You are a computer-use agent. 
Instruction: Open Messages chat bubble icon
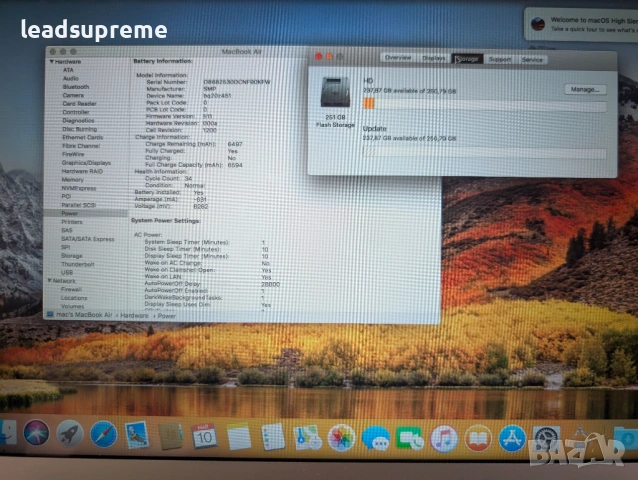click(x=375, y=439)
